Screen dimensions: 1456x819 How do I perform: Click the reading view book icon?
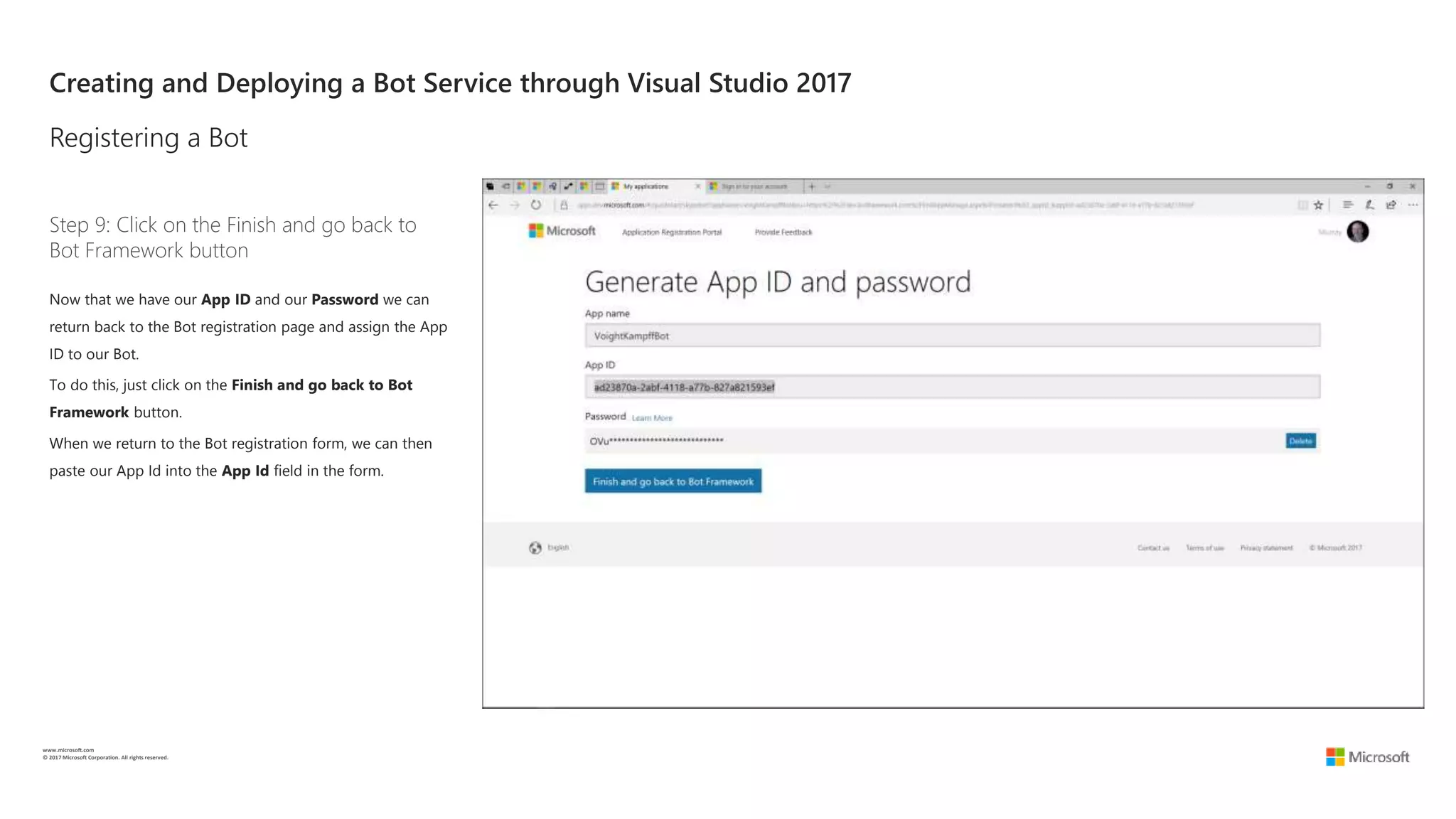point(1302,205)
